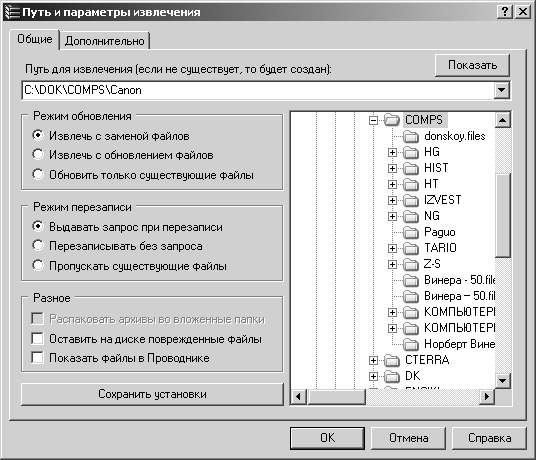Select the Норберт Вине folder icon
Image resolution: width=536 pixels, height=460 pixels.
click(x=411, y=344)
